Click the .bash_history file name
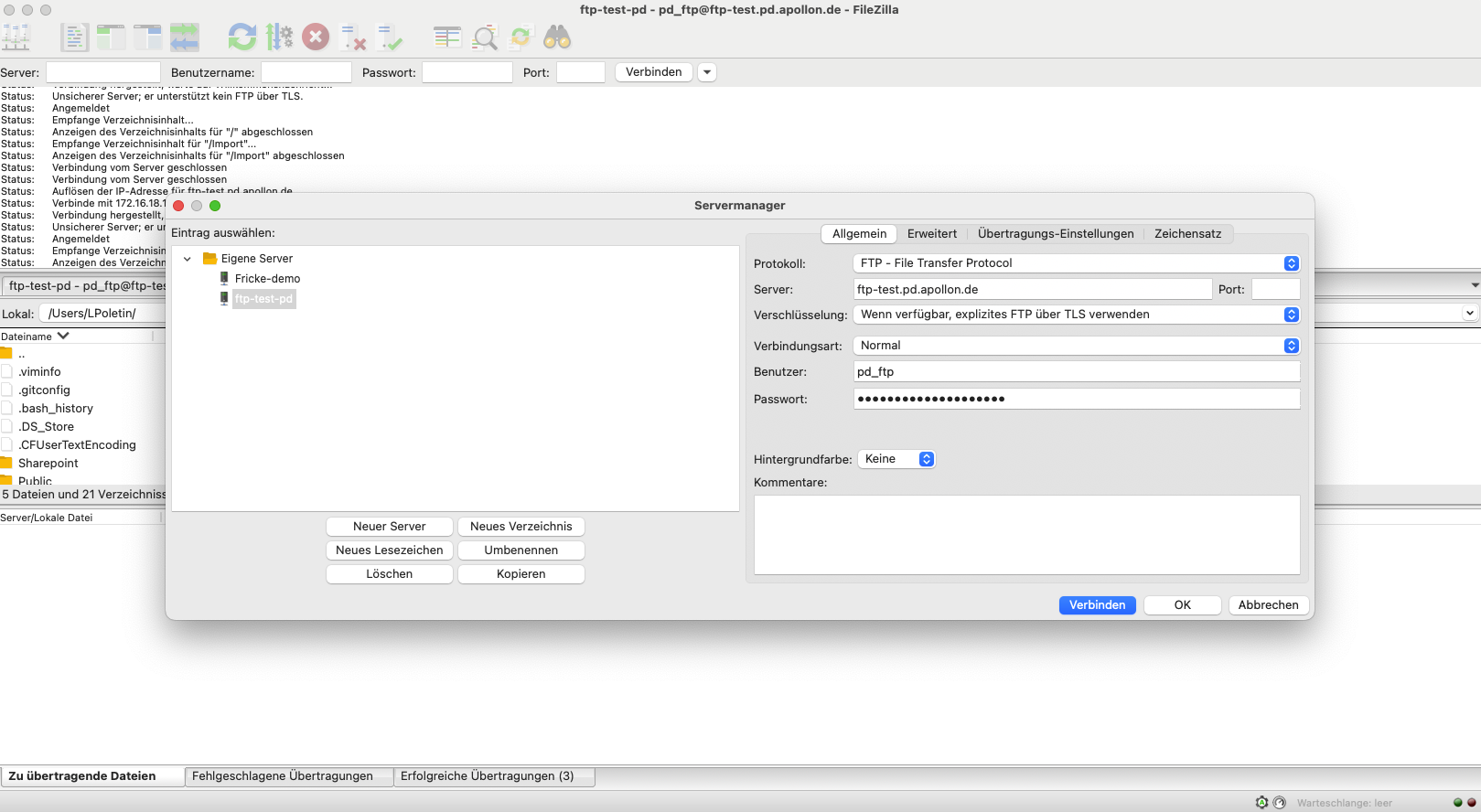 point(56,409)
